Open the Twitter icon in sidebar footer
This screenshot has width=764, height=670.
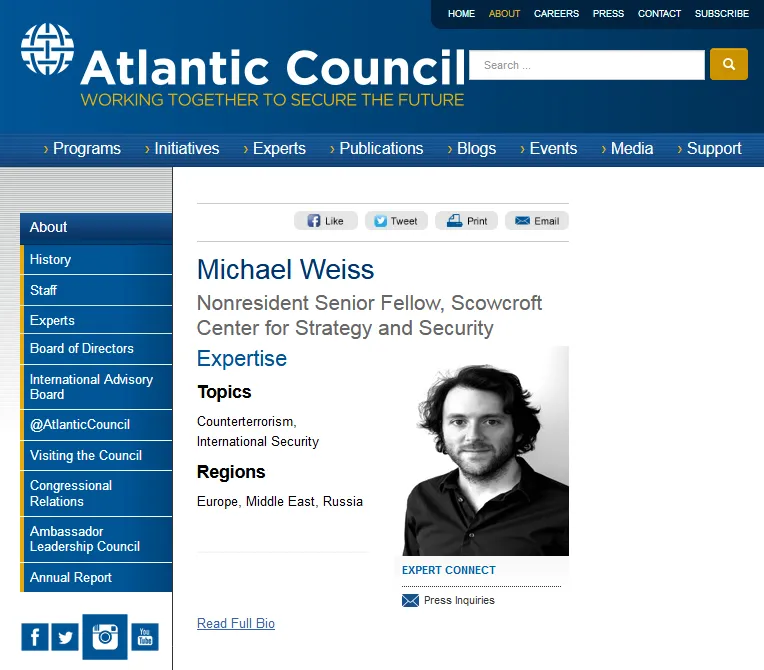65,636
